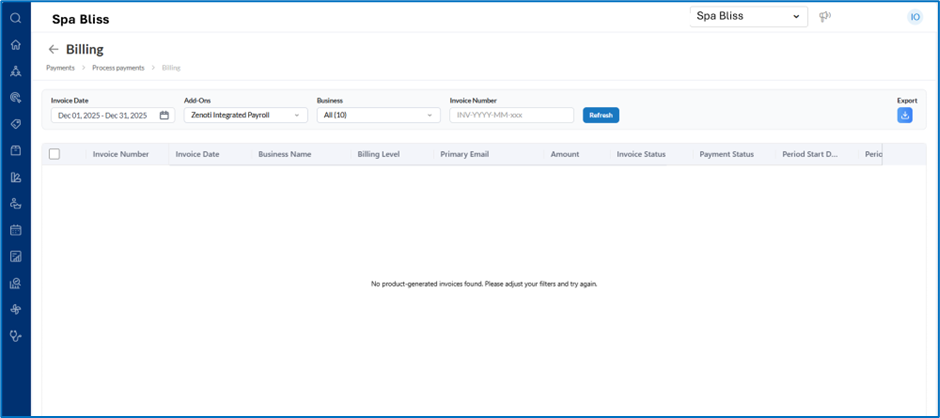This screenshot has height=418, width=940.
Task: Click the Process payments breadcrumb
Action: tap(118, 68)
